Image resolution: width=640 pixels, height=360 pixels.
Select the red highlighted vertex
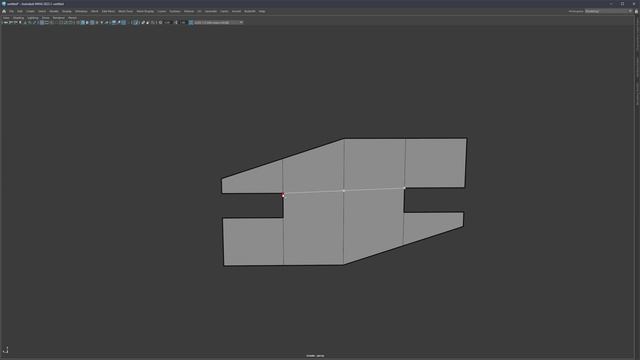click(283, 196)
